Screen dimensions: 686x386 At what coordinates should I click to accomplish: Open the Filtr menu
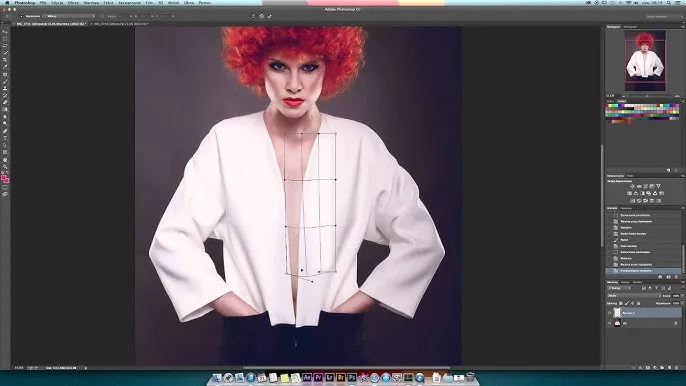tap(149, 3)
